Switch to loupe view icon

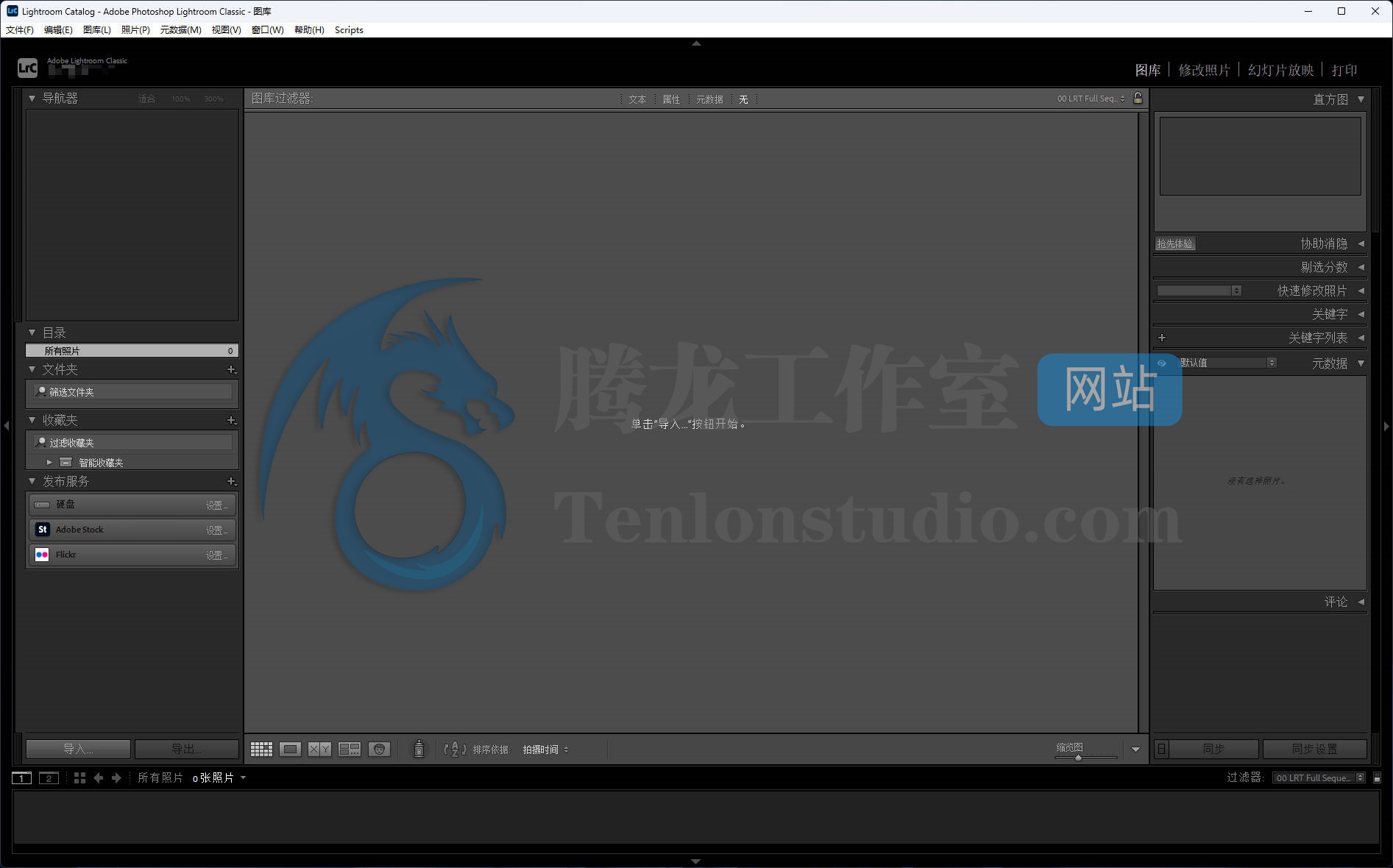coord(290,749)
